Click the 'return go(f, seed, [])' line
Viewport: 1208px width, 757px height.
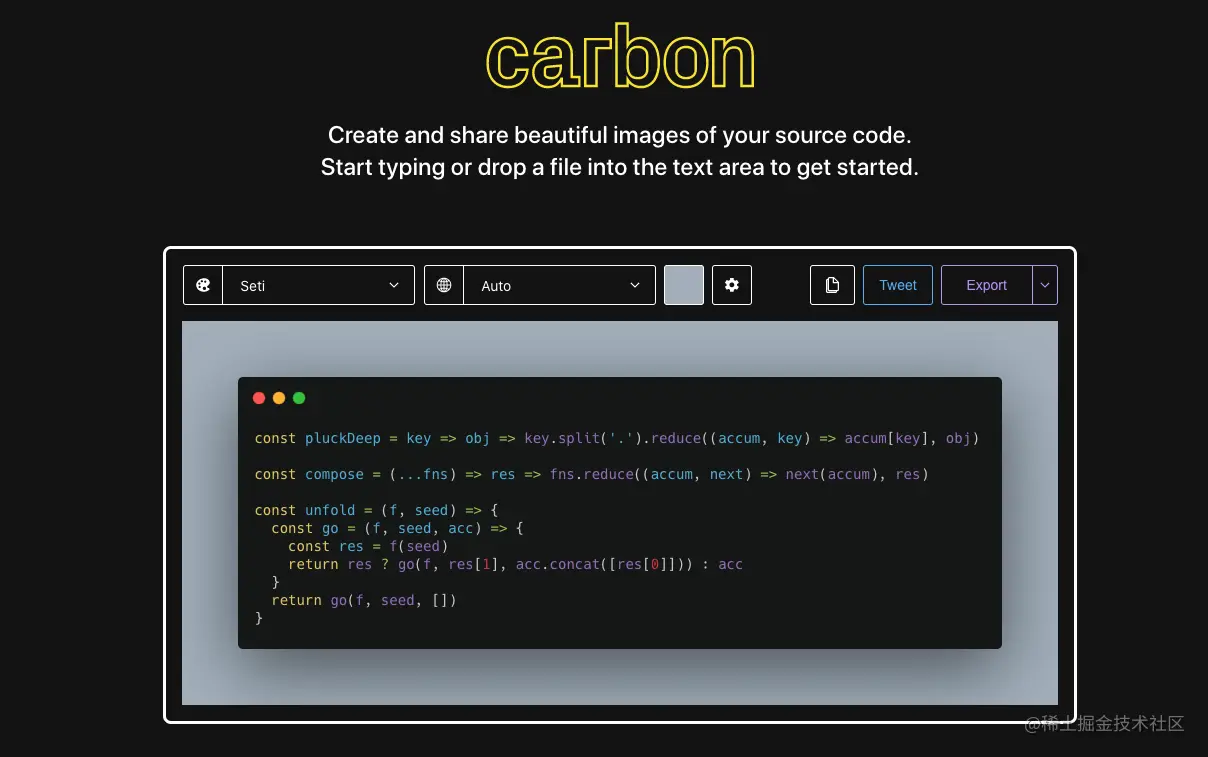coord(364,600)
